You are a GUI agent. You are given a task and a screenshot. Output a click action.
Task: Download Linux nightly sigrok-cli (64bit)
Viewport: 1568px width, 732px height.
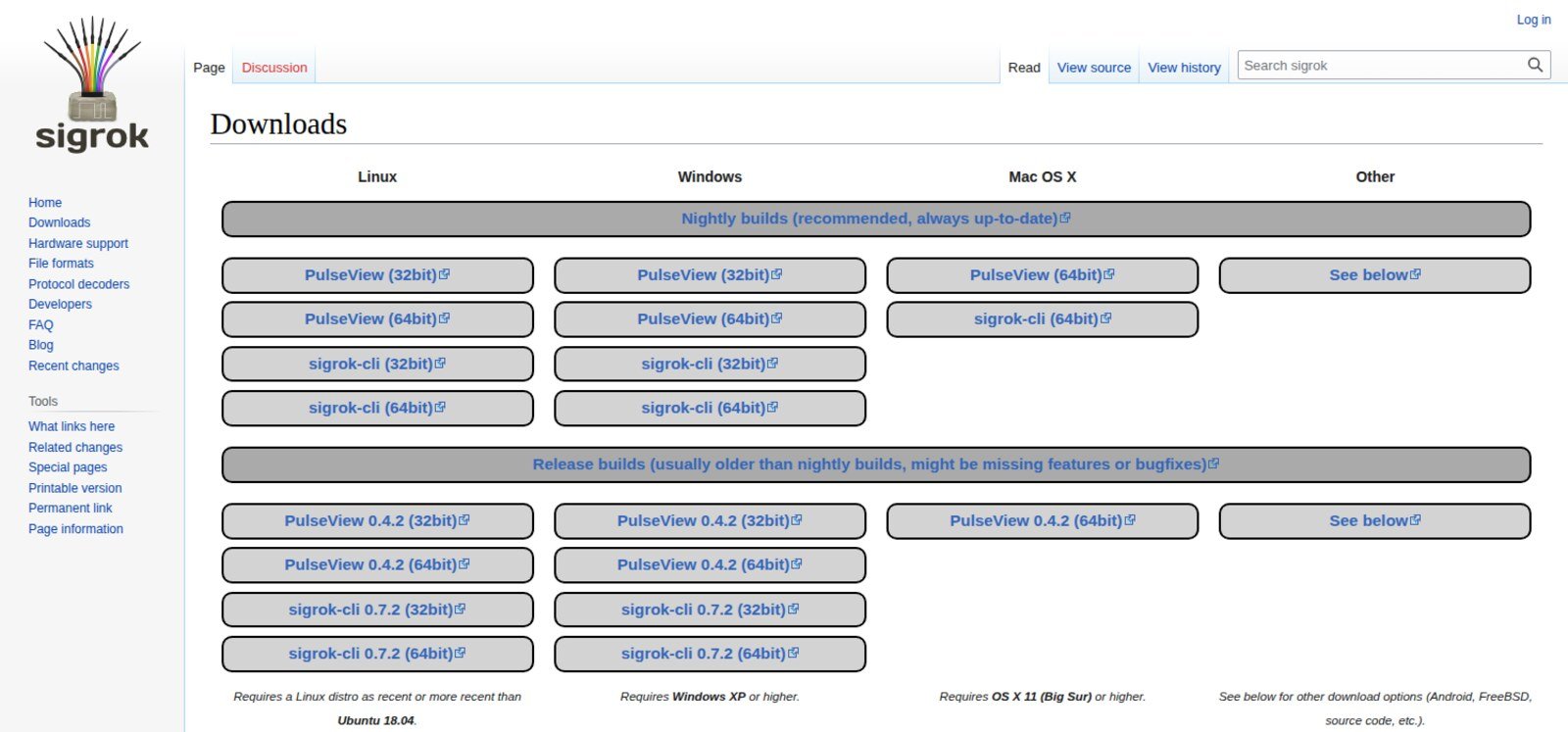pyautogui.click(x=377, y=408)
